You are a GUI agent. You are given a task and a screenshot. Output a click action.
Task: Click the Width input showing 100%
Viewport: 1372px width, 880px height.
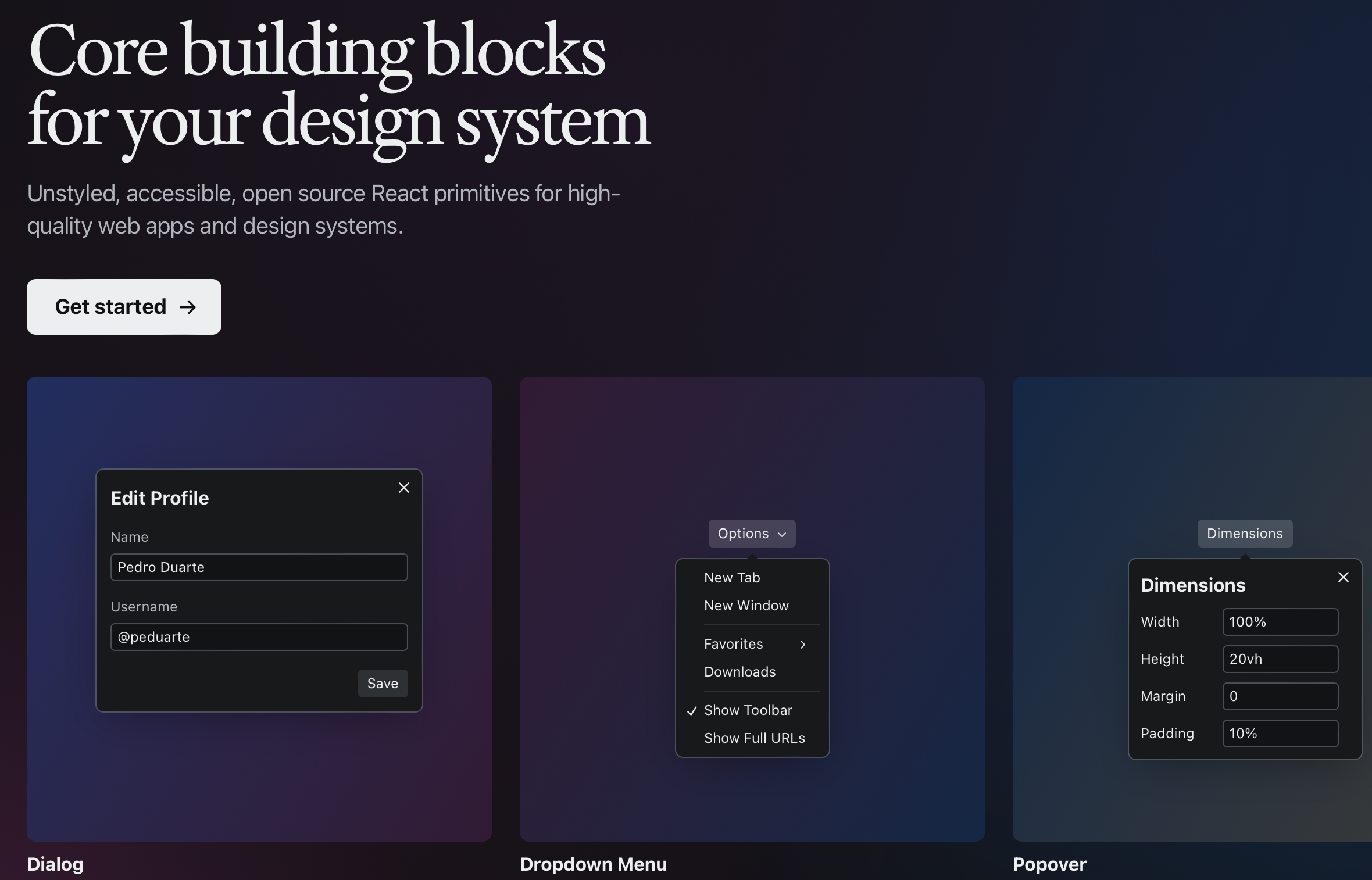(1280, 622)
